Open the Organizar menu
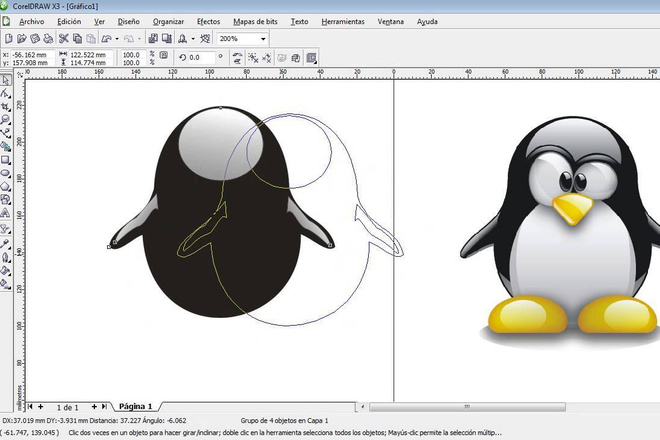This screenshot has width=660, height=440. pos(168,21)
